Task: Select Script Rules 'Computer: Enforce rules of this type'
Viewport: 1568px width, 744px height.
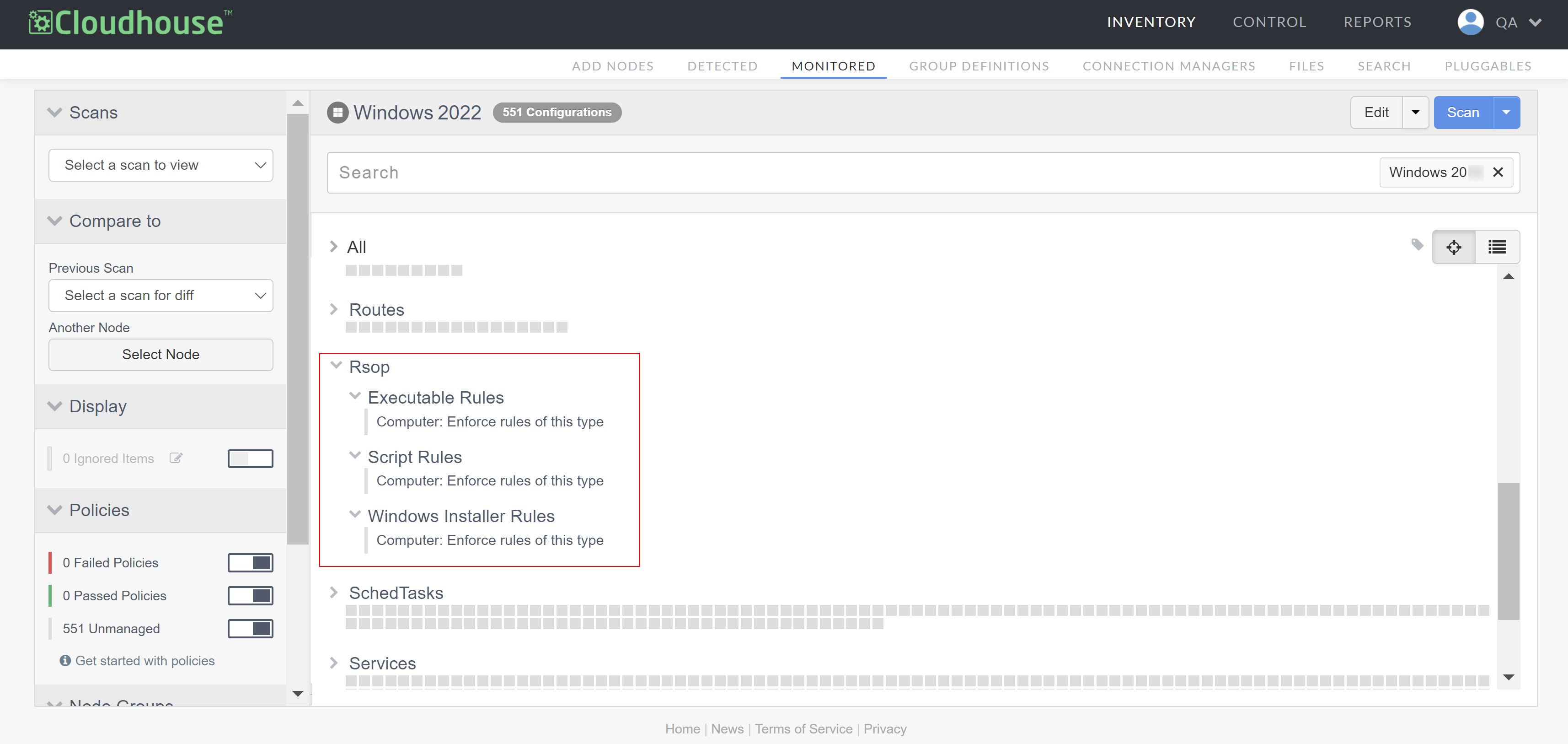Action: [490, 480]
